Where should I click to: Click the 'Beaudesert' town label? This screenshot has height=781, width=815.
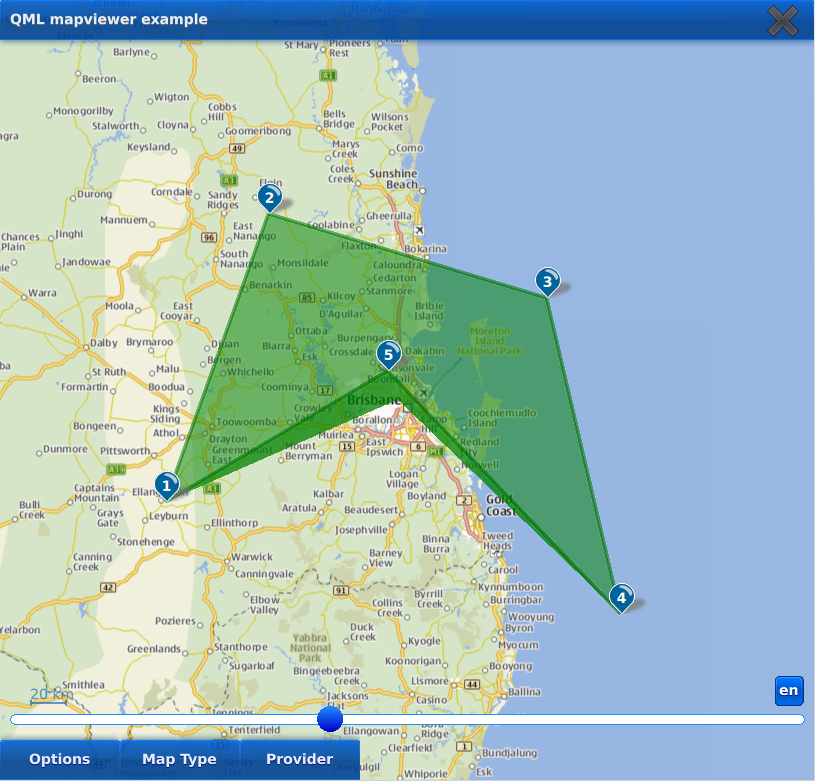[x=371, y=510]
